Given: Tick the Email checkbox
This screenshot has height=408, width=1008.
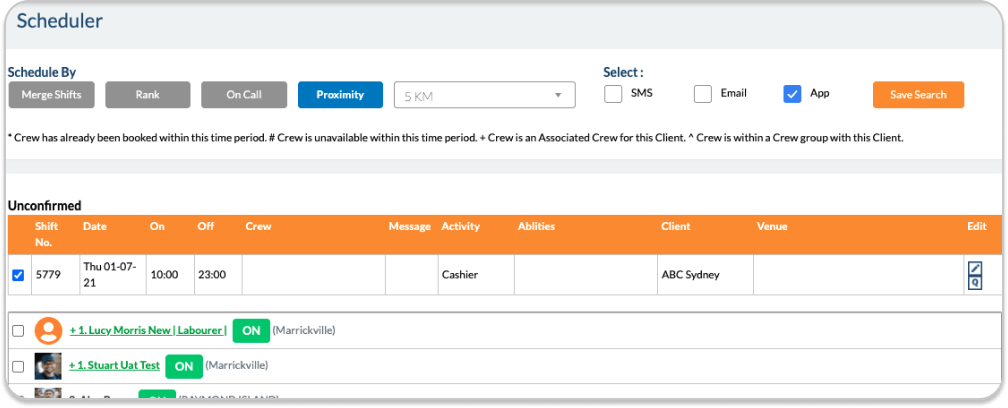Looking at the screenshot, I should 703,94.
